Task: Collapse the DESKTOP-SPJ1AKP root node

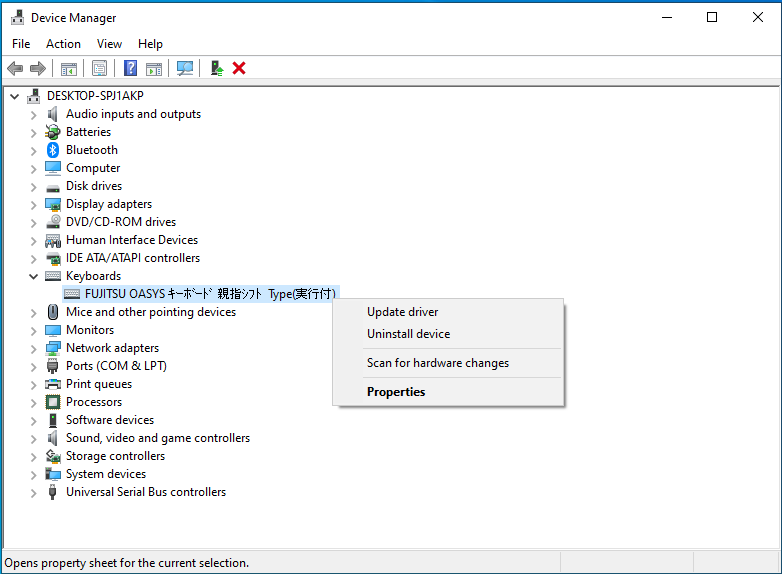Action: point(15,96)
